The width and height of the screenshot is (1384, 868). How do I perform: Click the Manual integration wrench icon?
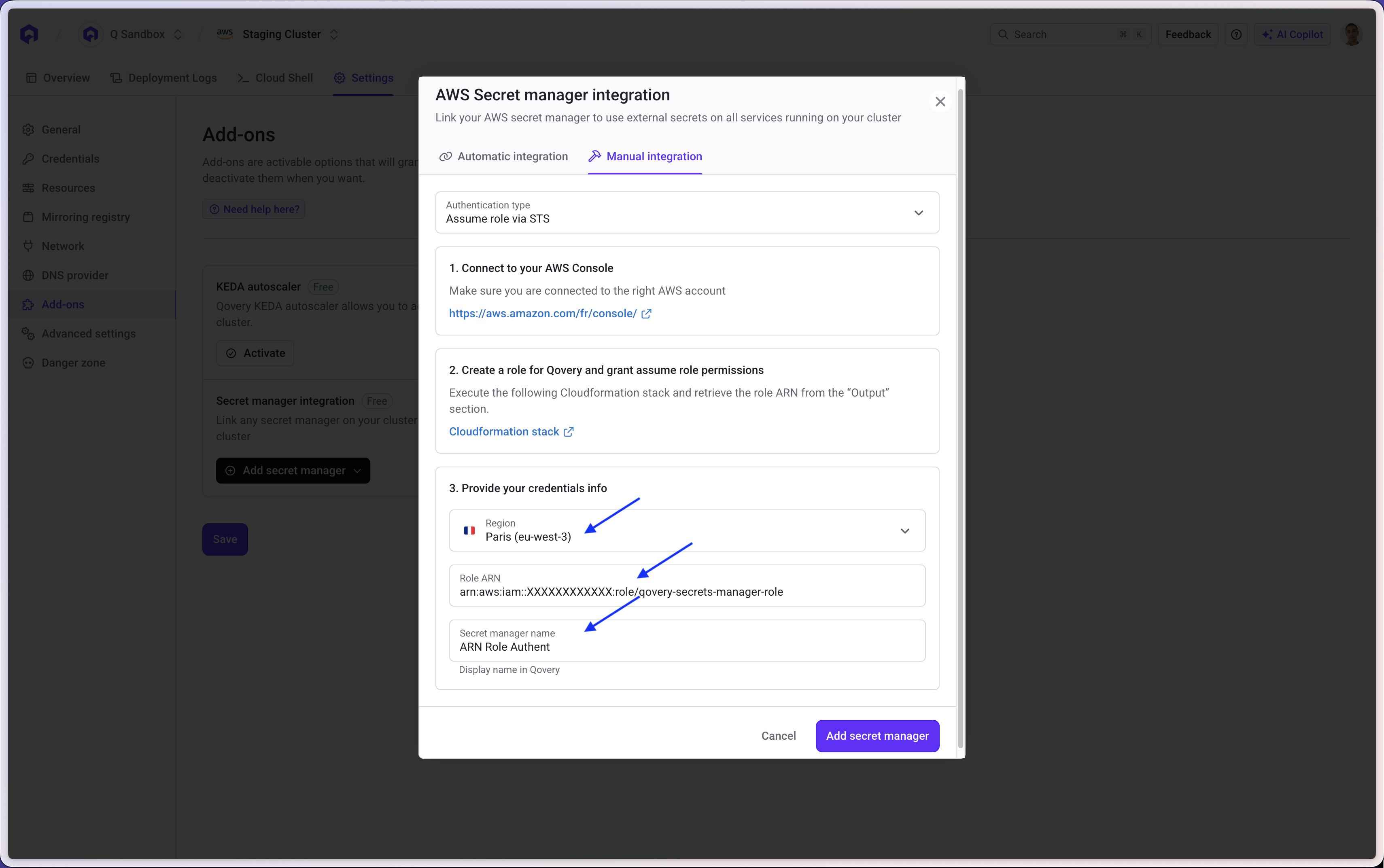click(595, 156)
